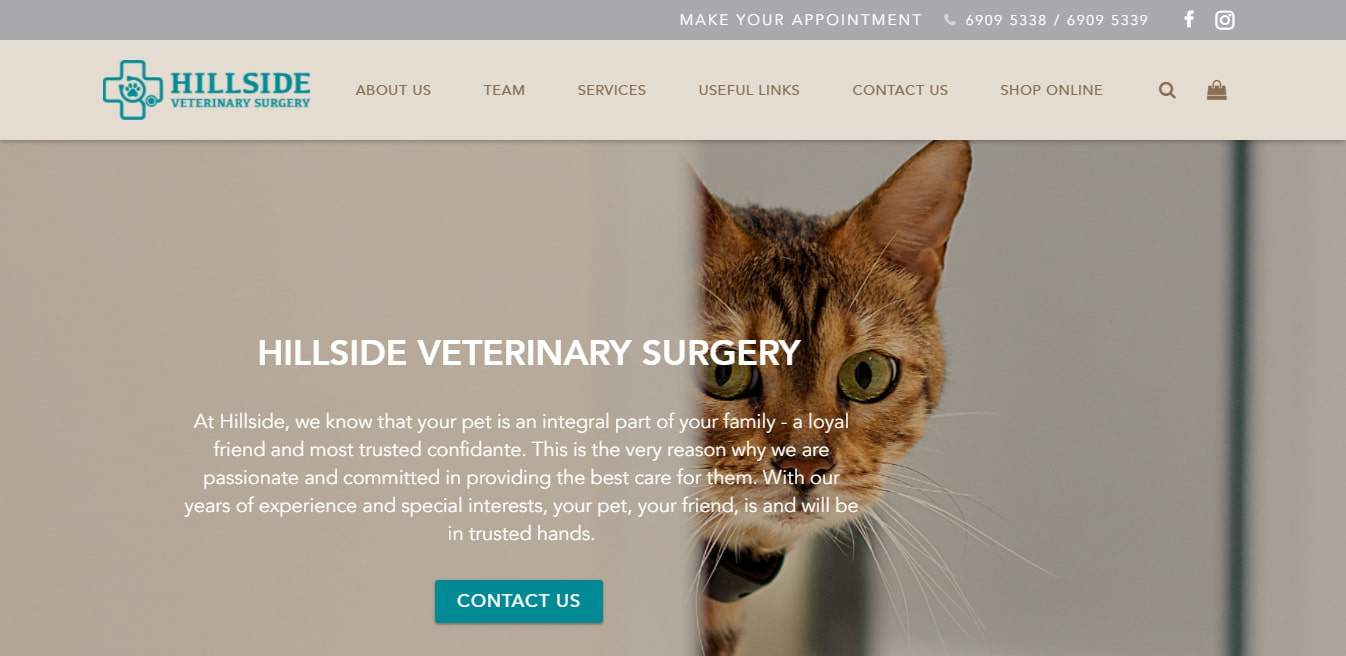Screen dimensions: 1346x656
Task: Click the 6909 5339 phone number
Action: click(x=1107, y=20)
